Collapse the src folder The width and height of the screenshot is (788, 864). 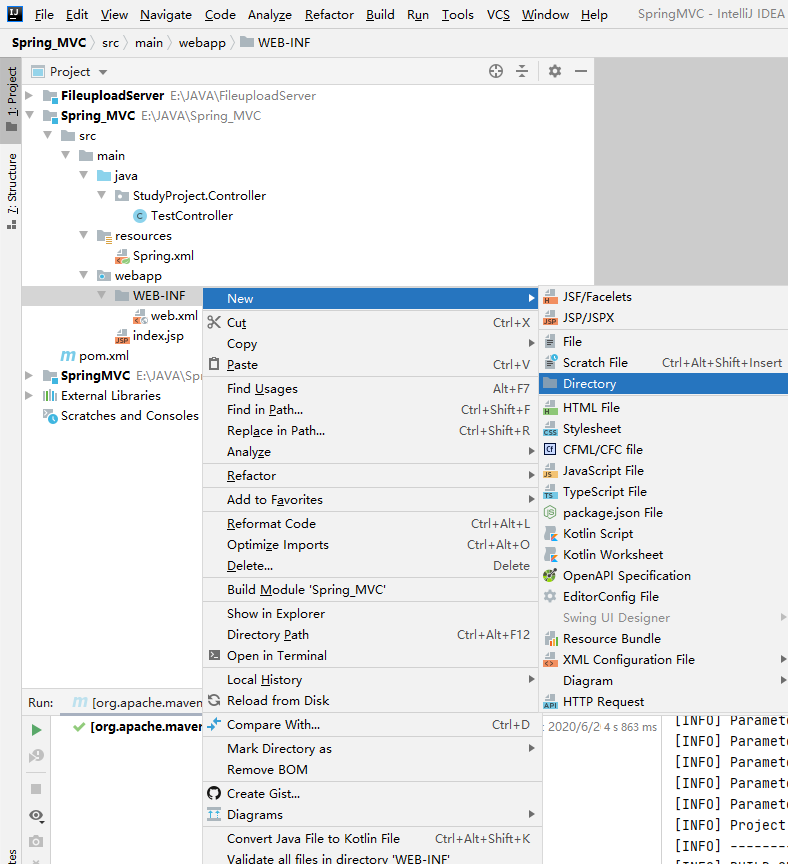click(47, 135)
